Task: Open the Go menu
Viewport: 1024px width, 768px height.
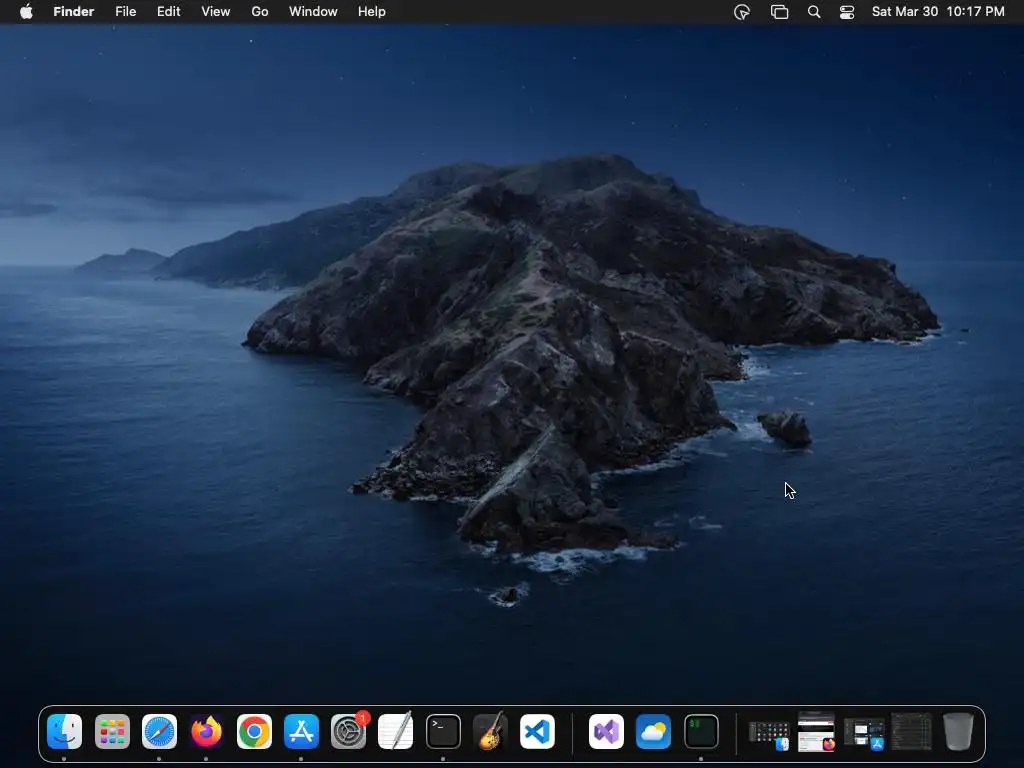Action: (x=260, y=12)
